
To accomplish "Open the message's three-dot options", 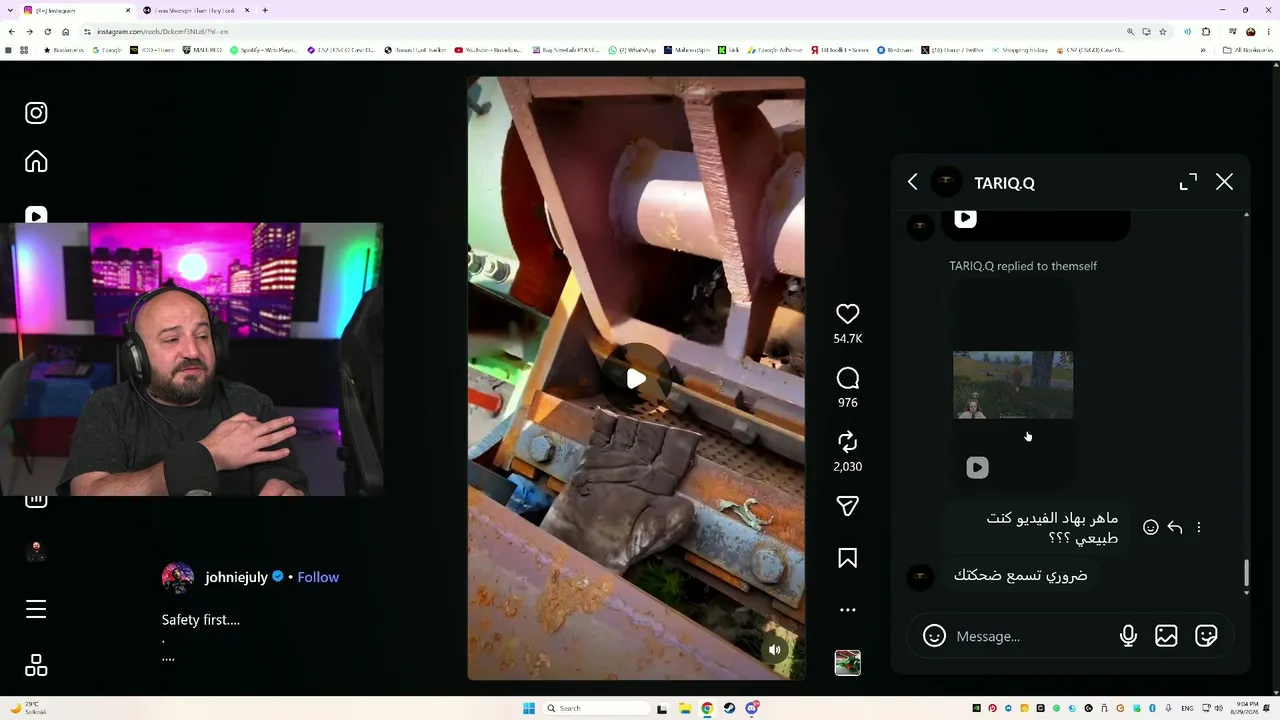I will pos(1199,527).
